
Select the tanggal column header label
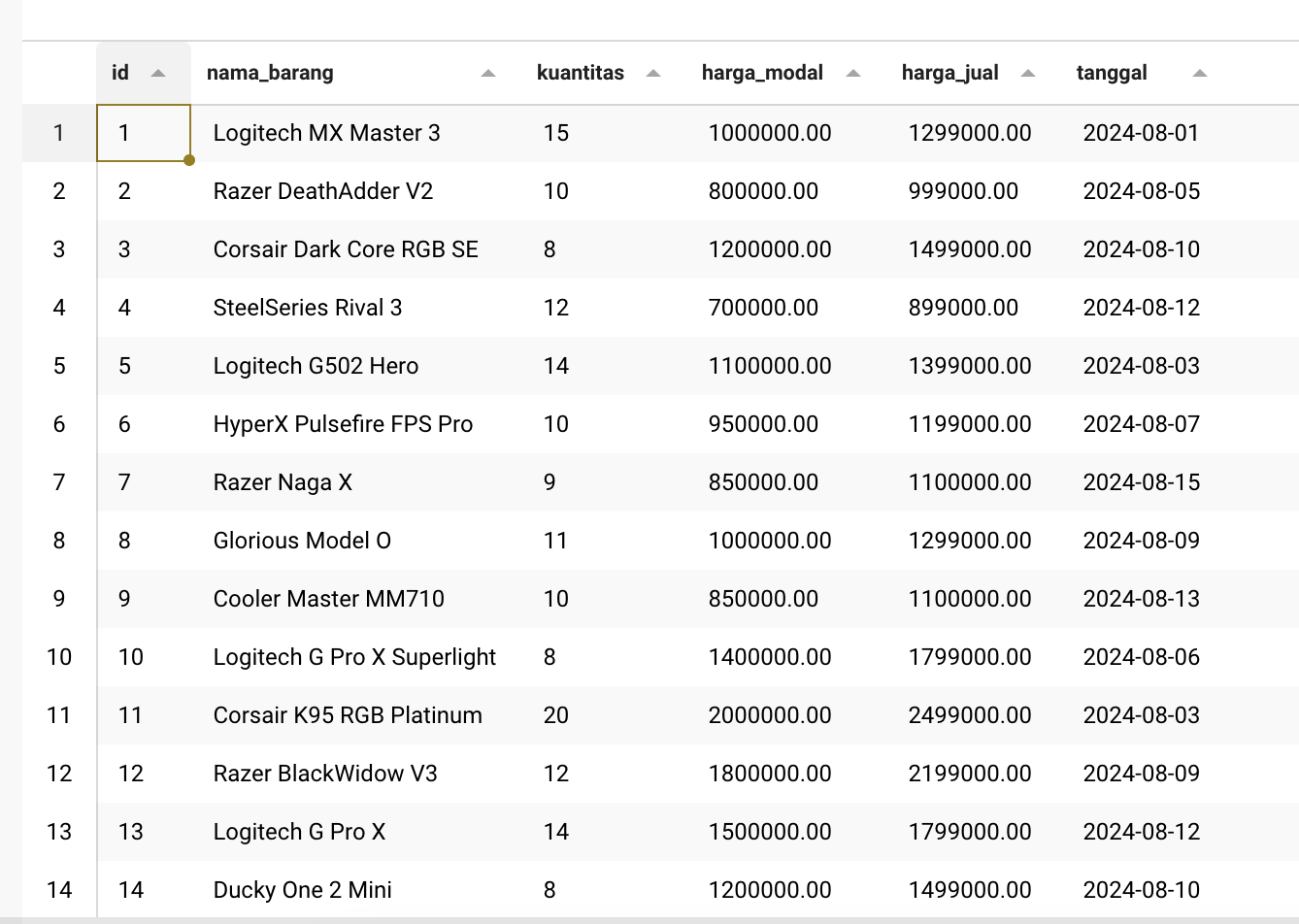[x=1112, y=73]
